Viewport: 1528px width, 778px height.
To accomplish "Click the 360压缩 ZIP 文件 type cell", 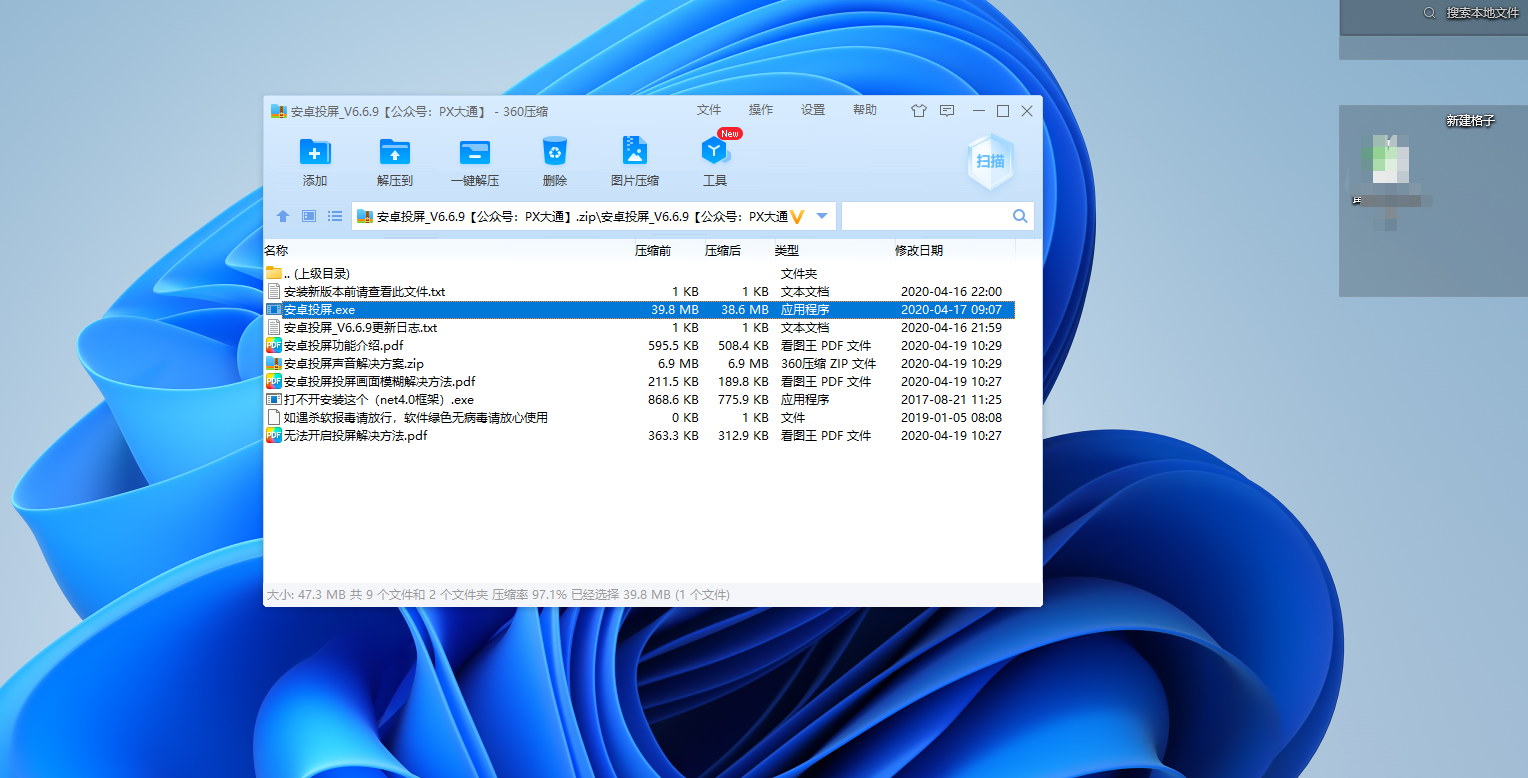I will click(828, 364).
